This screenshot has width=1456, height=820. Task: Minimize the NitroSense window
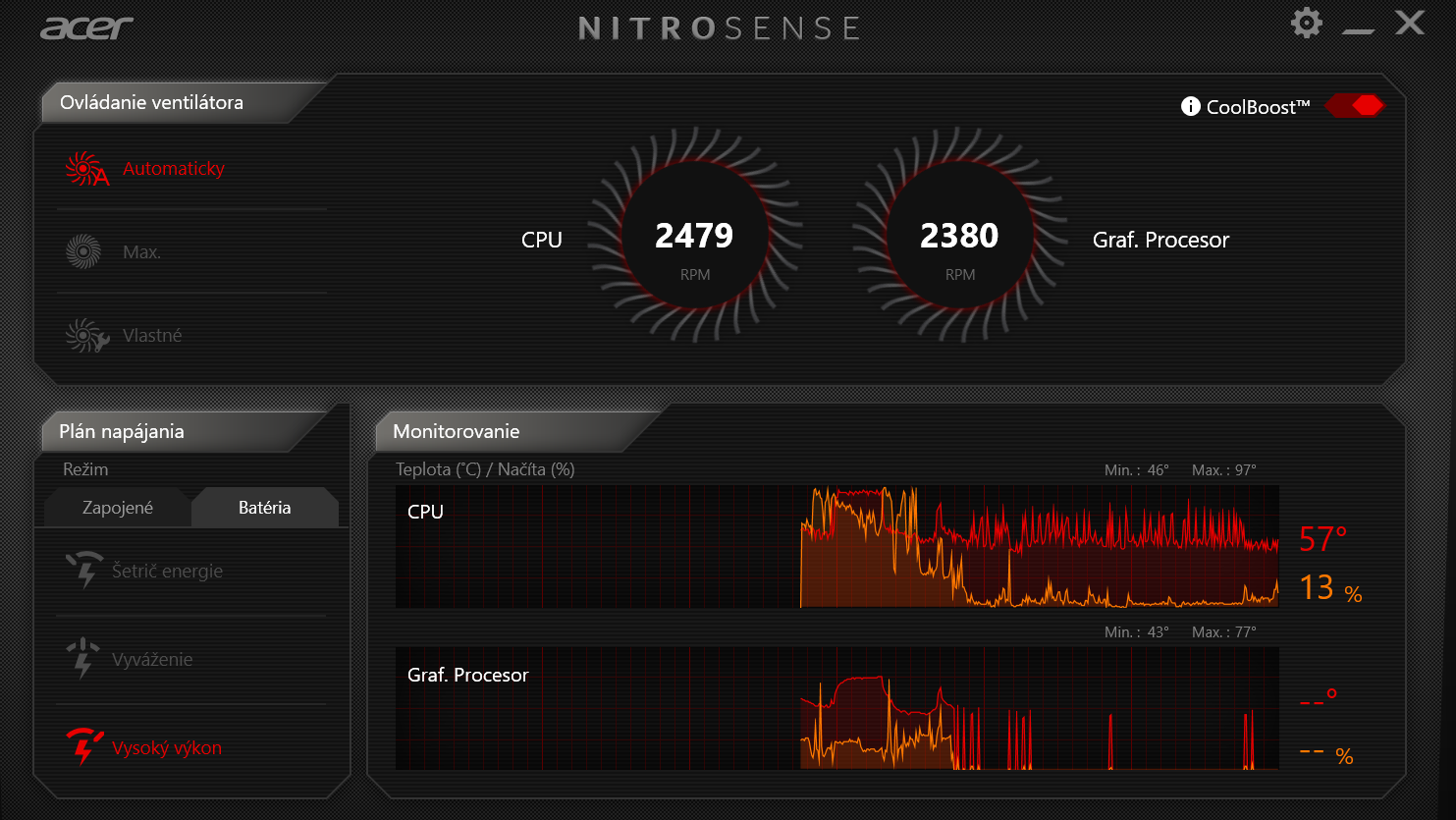click(x=1358, y=29)
